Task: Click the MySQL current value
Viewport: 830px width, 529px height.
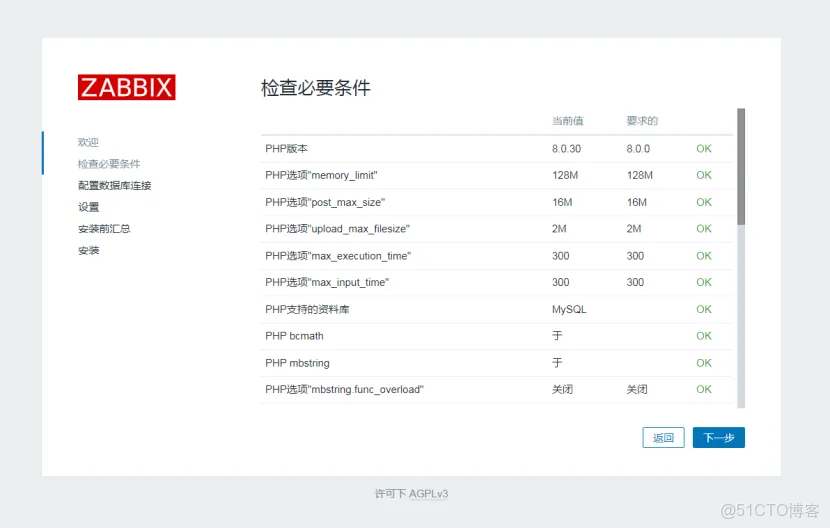Action: tap(569, 309)
